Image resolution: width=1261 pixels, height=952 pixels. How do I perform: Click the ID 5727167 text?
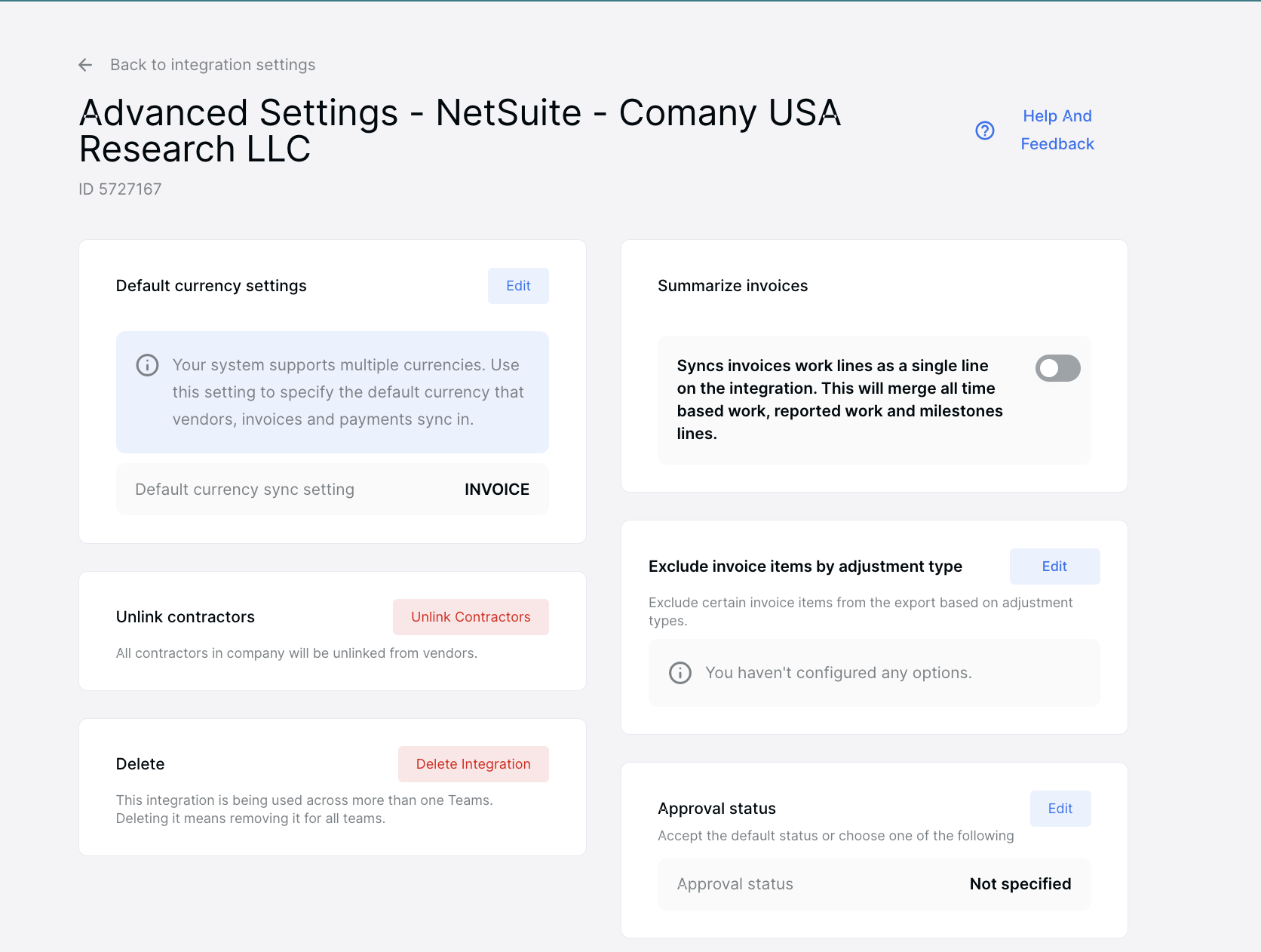[x=120, y=189]
